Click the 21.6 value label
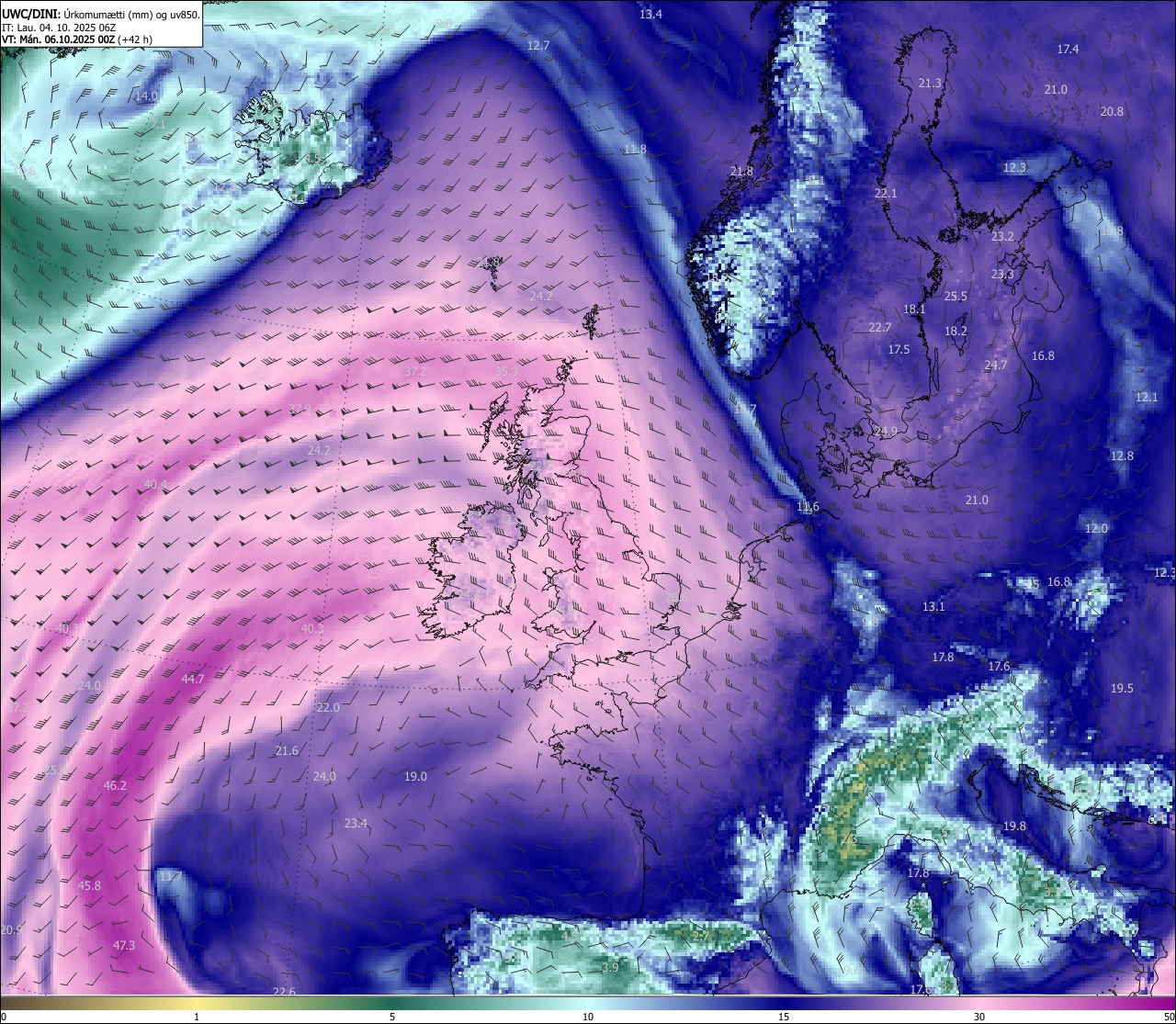The image size is (1176, 1024). pyautogui.click(x=287, y=750)
